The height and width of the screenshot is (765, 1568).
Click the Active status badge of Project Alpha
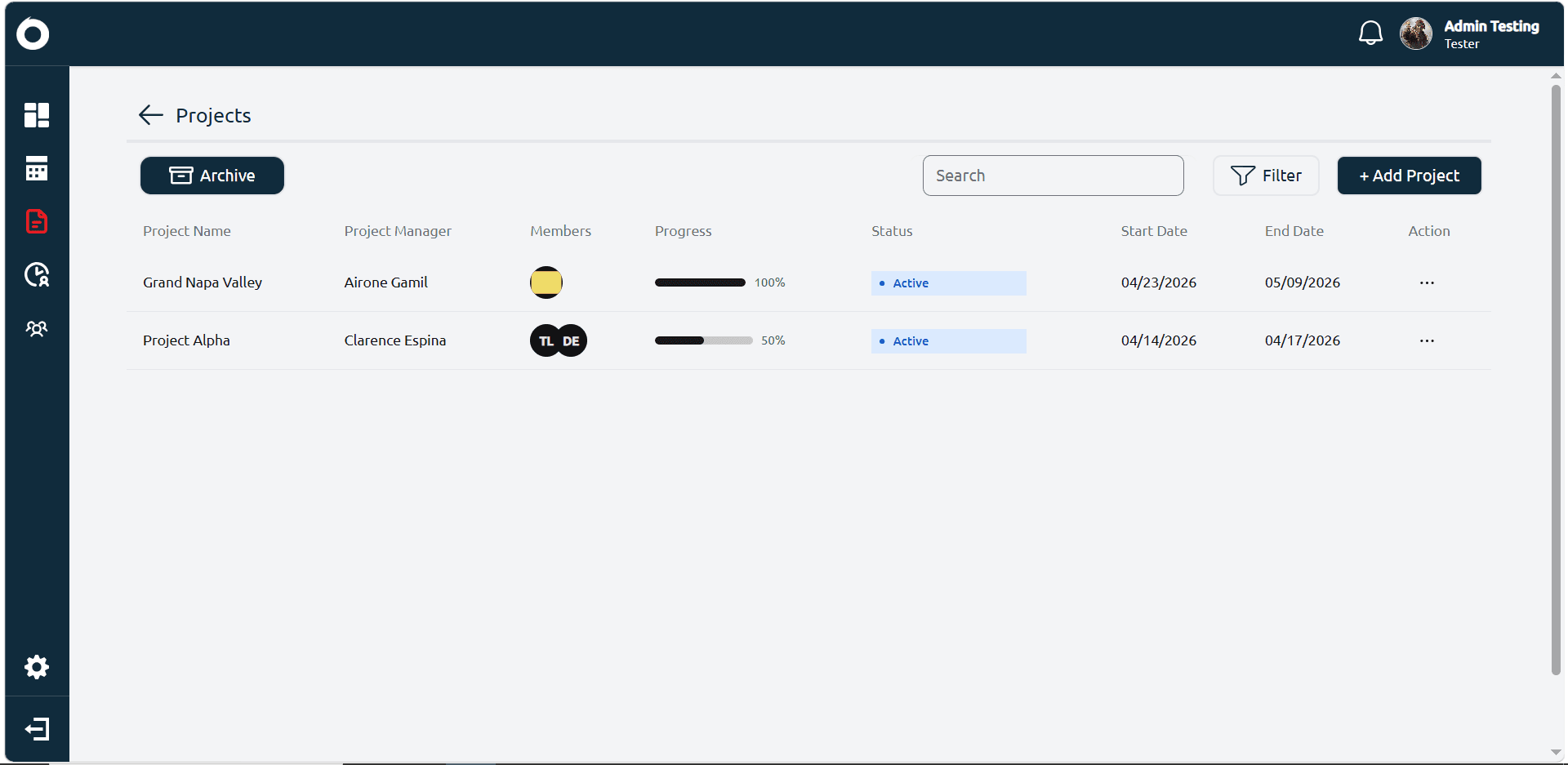click(948, 340)
